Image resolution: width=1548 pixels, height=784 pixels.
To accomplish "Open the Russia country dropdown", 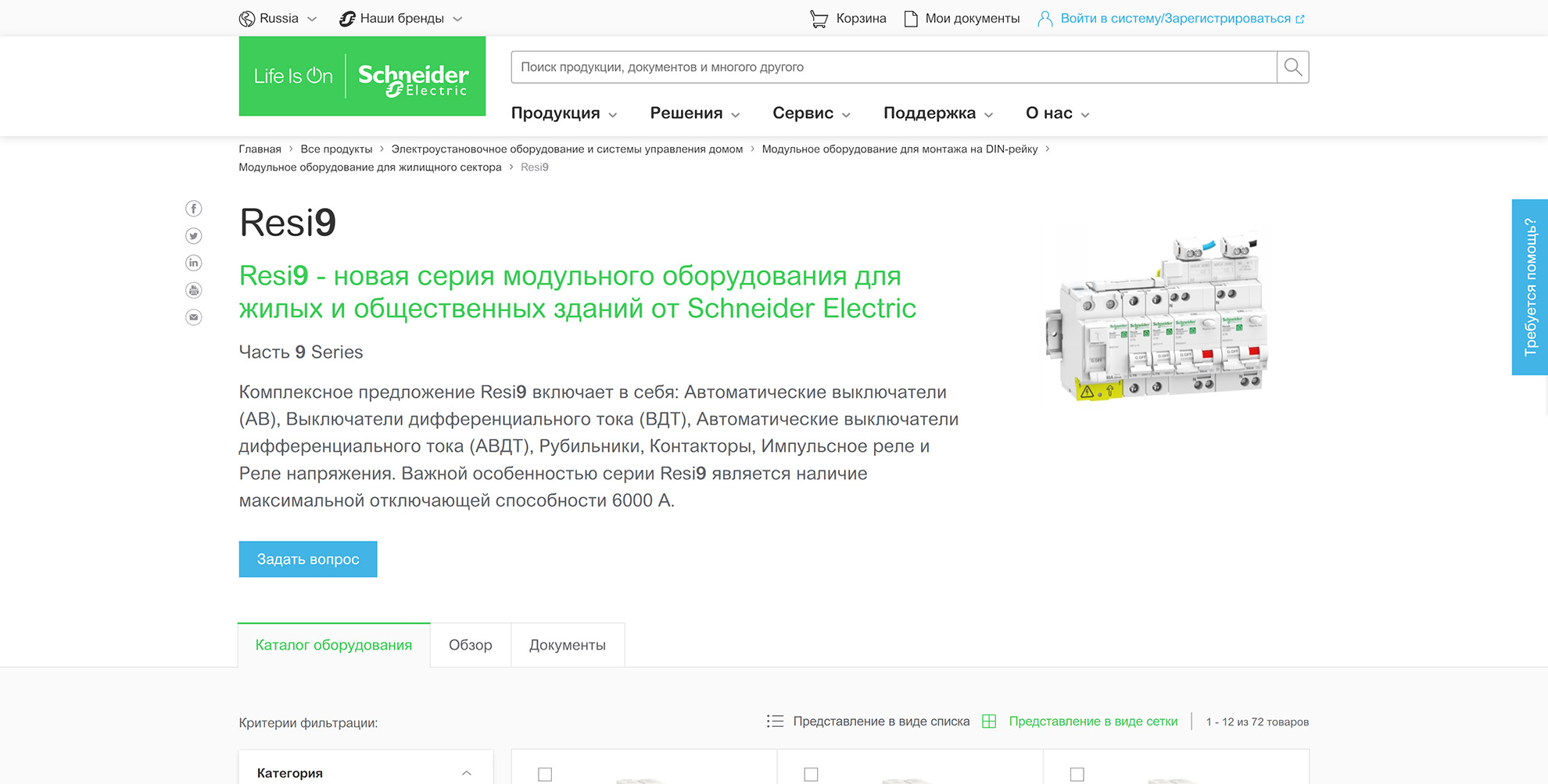I will [278, 19].
